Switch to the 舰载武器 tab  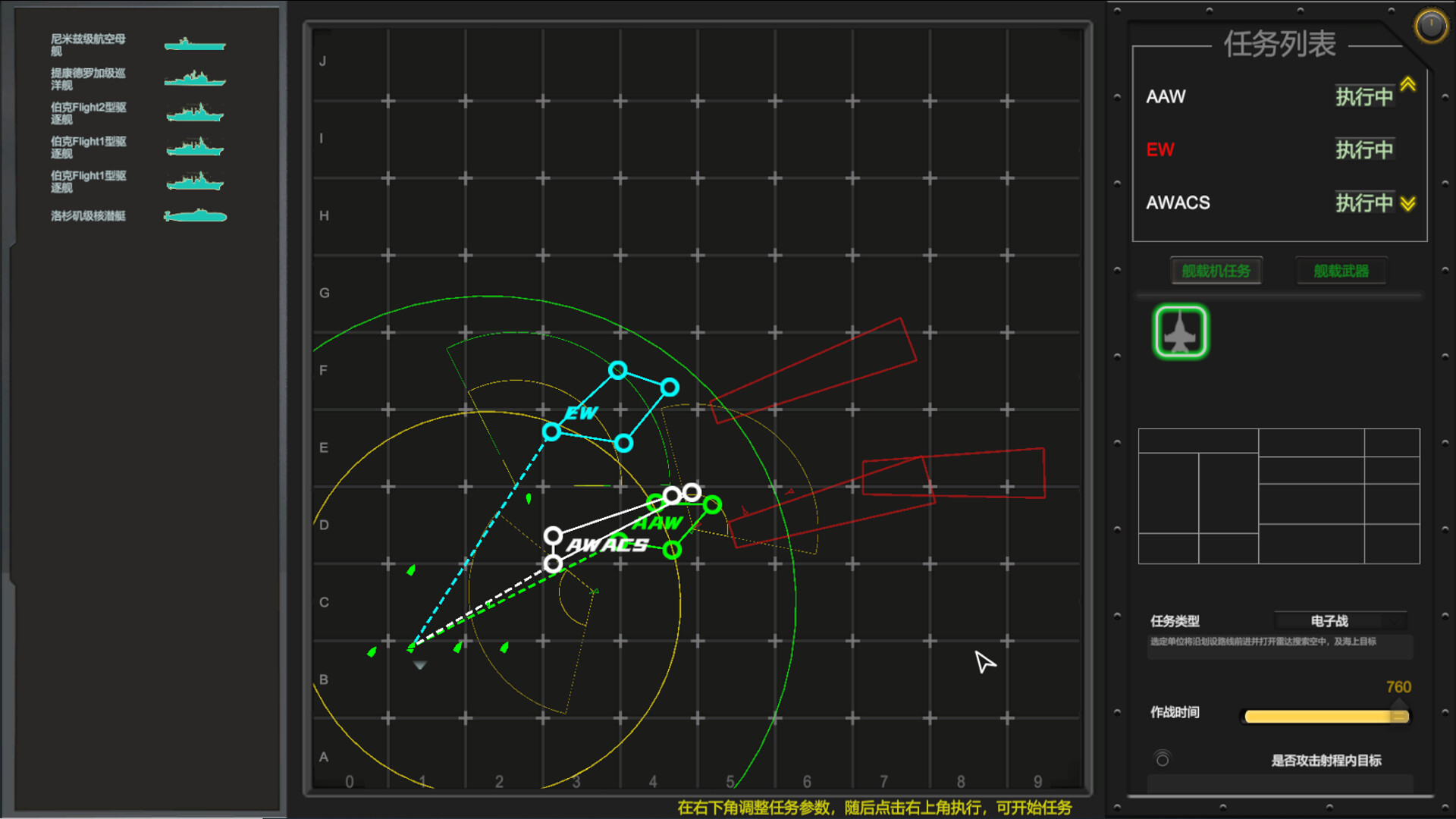pos(1341,270)
